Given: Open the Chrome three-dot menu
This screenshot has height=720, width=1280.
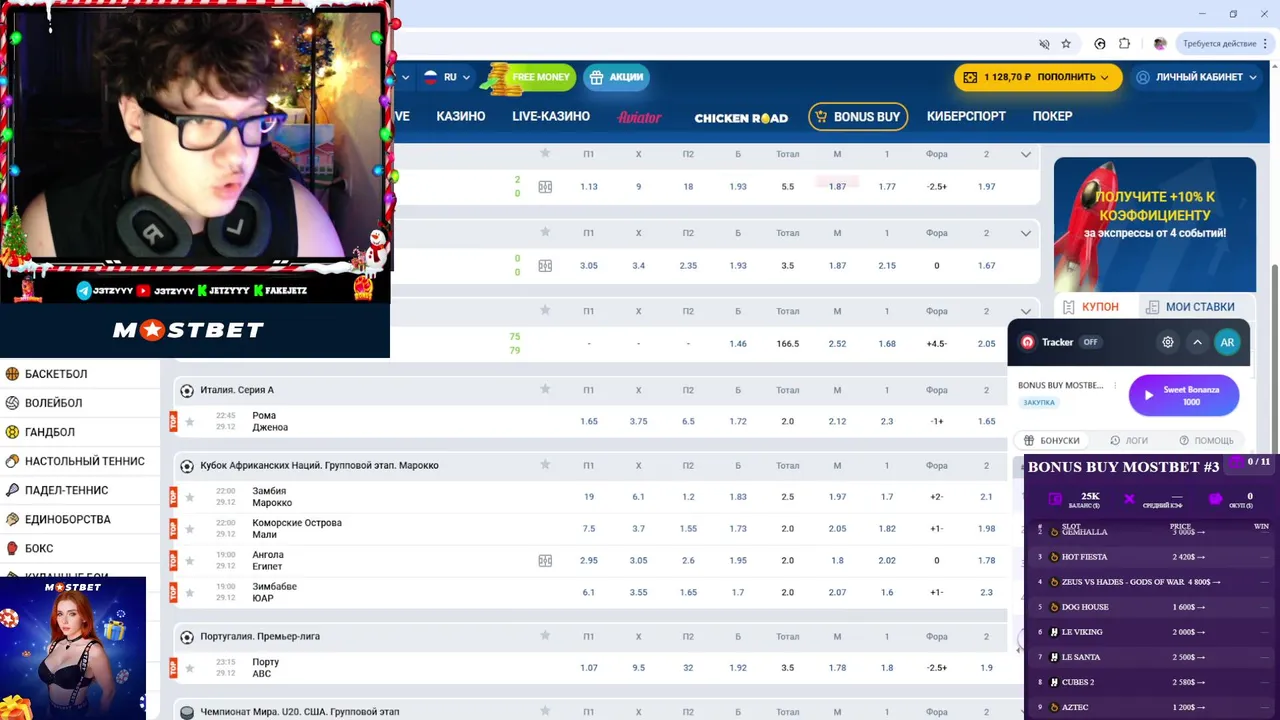Looking at the screenshot, I should [x=1264, y=44].
